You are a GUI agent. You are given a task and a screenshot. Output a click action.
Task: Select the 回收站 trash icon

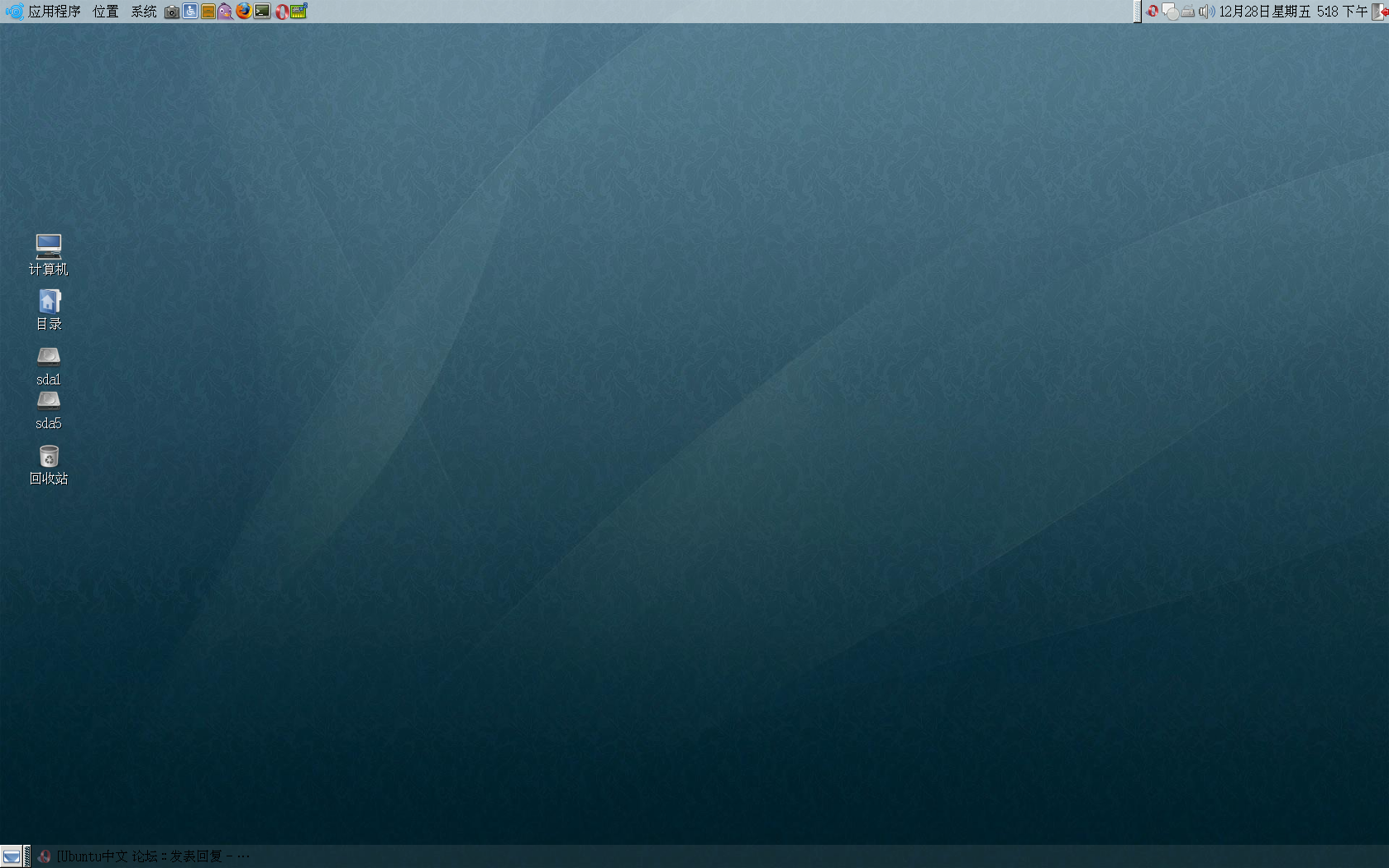pyautogui.click(x=49, y=465)
